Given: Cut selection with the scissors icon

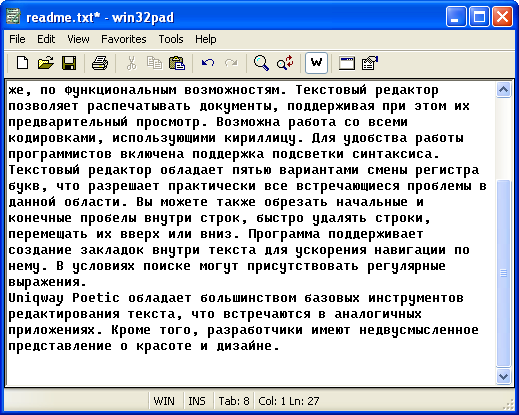Looking at the screenshot, I should [x=131, y=63].
